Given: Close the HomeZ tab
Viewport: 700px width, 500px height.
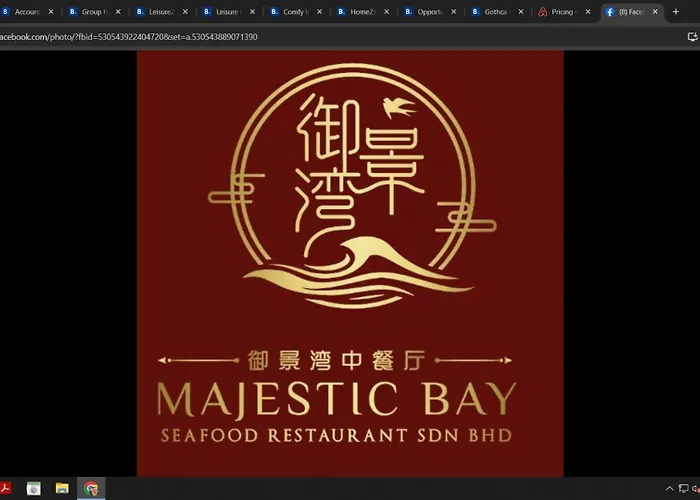Looking at the screenshot, I should [x=387, y=12].
